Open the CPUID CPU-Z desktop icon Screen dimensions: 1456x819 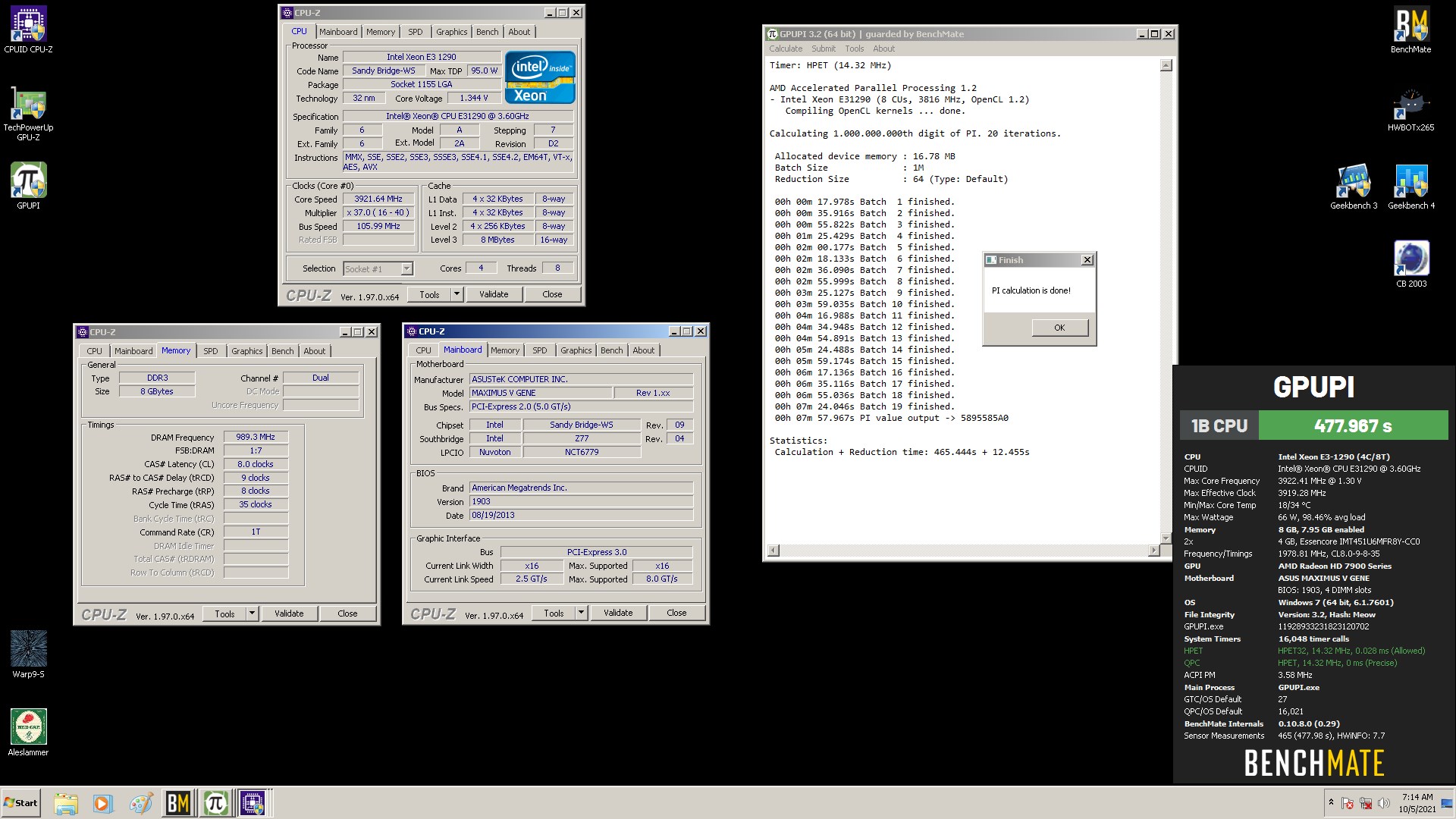click(28, 30)
